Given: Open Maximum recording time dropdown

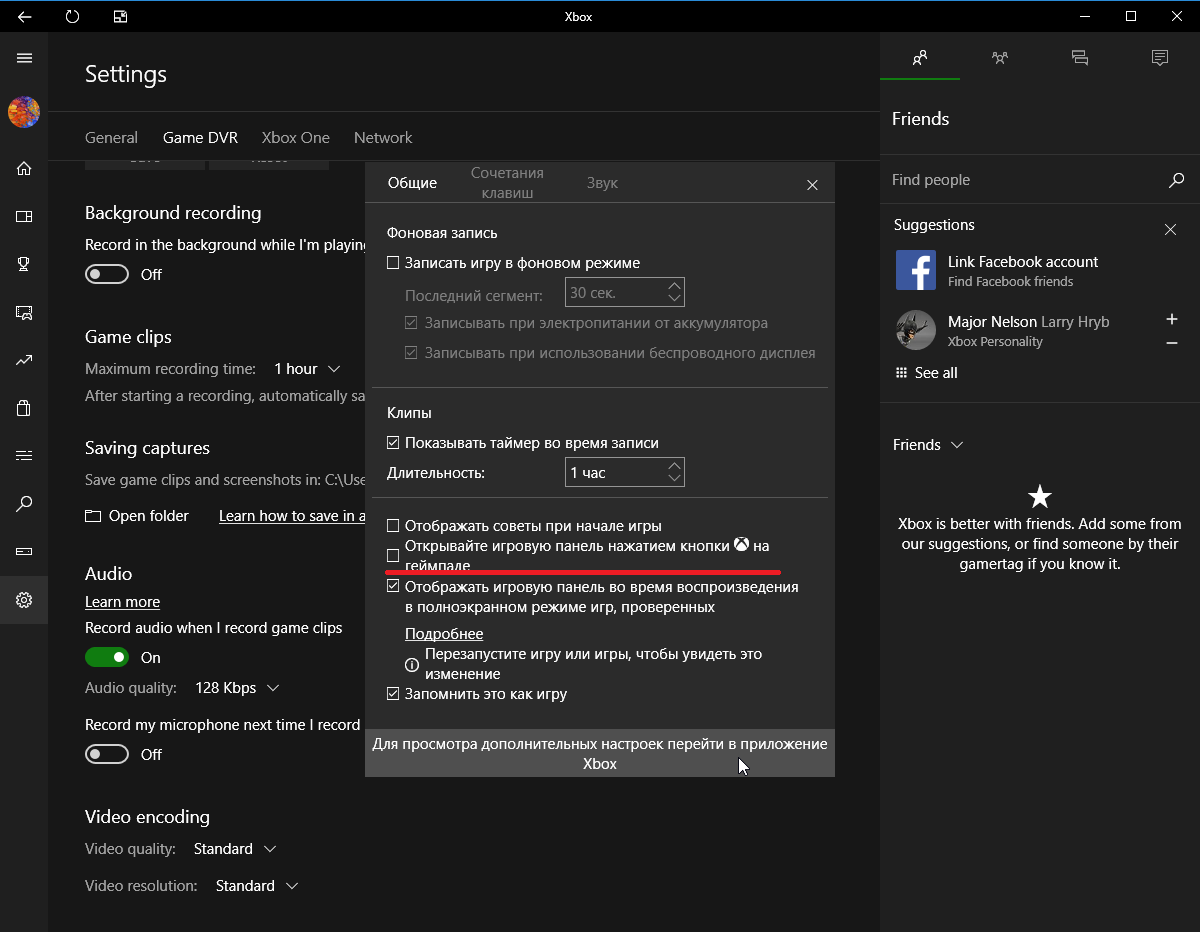Looking at the screenshot, I should tap(307, 369).
